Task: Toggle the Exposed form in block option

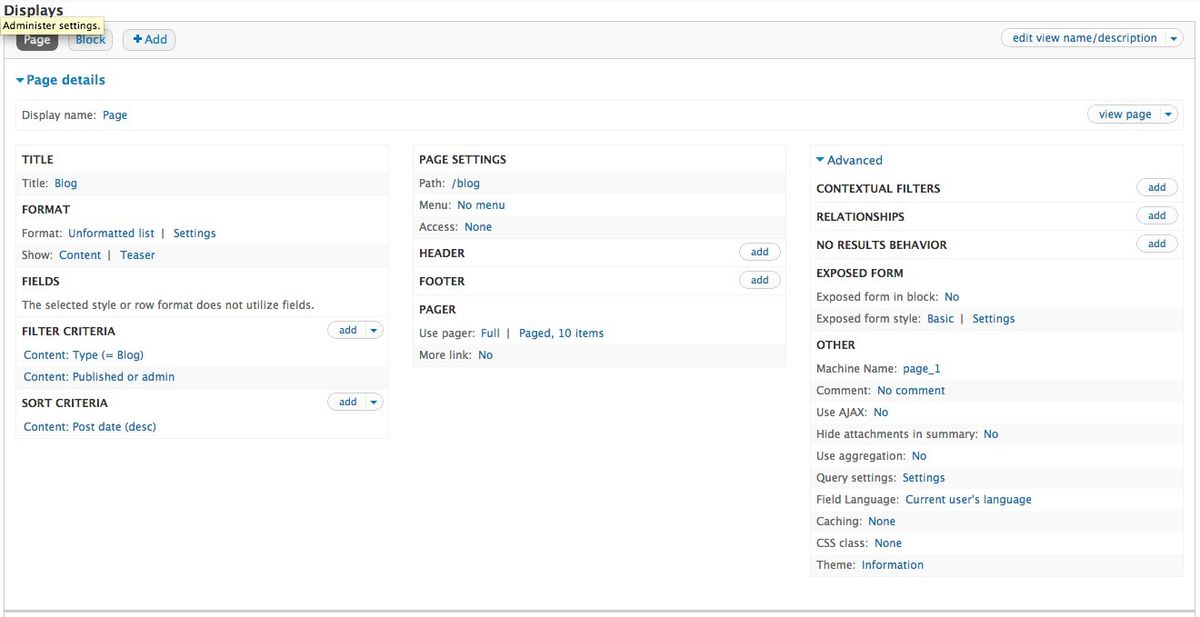Action: 951,296
